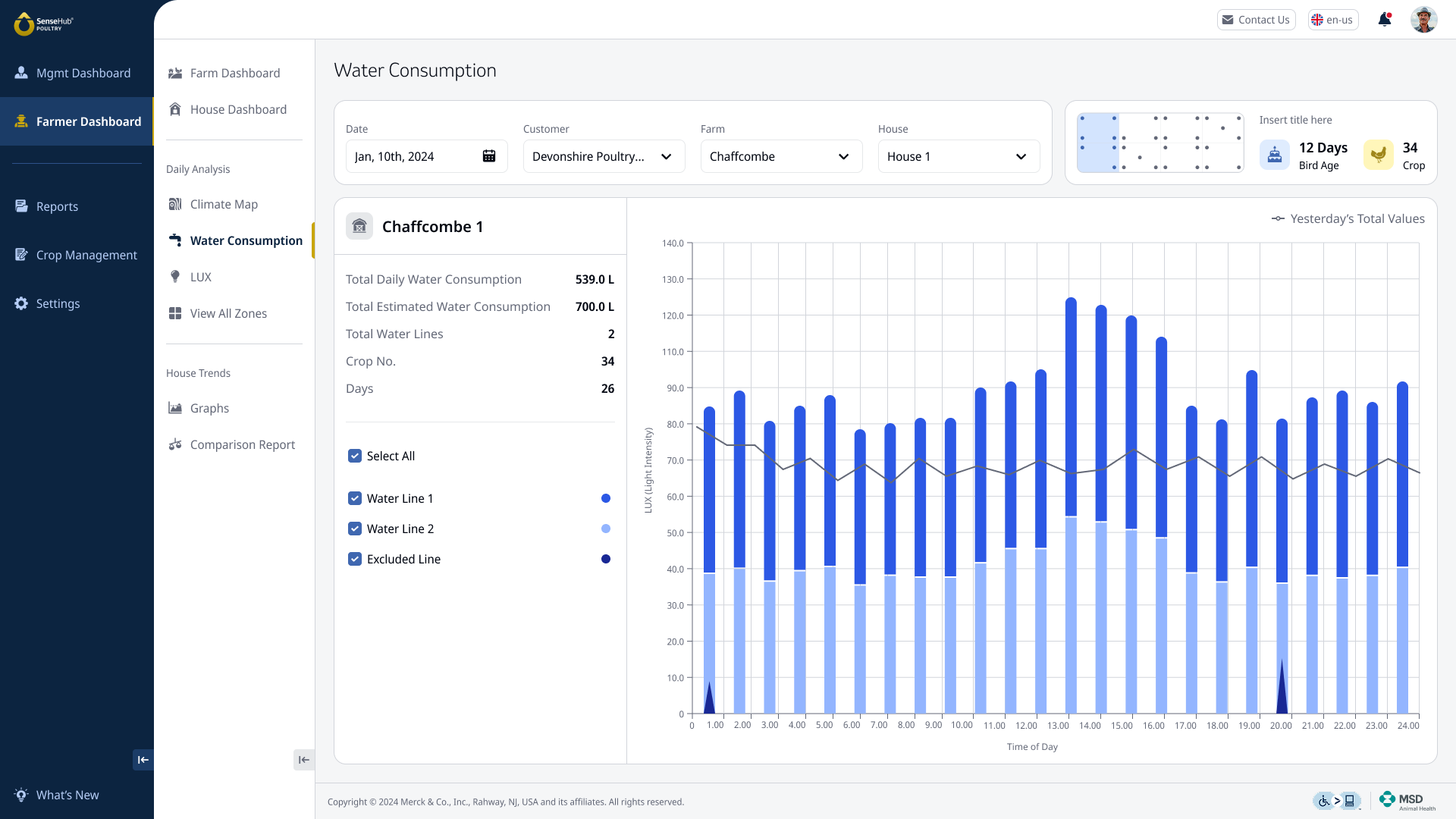
Task: Change language with en-us button
Action: [1332, 20]
